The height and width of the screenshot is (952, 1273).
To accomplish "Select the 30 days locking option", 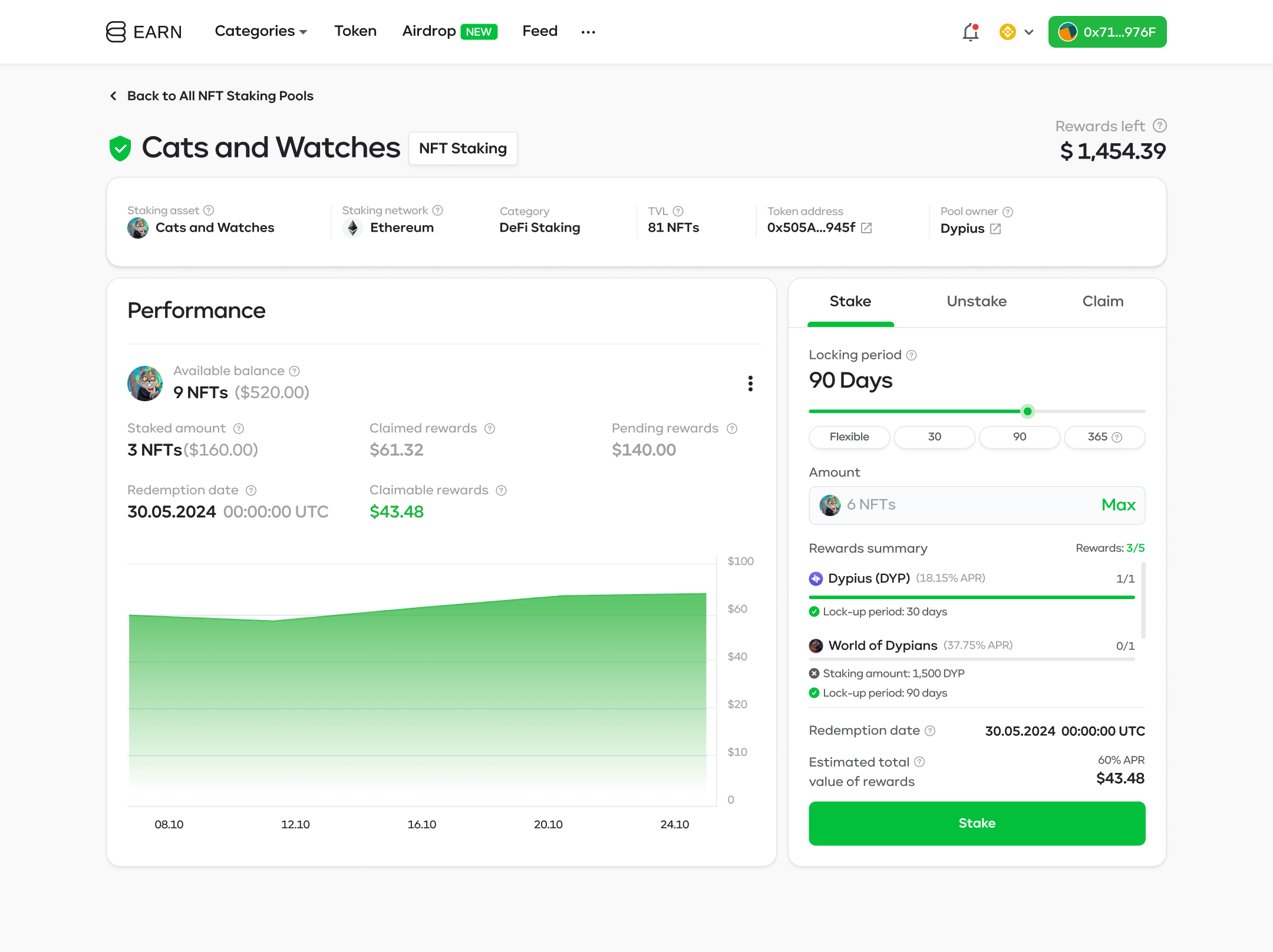I will tap(934, 437).
